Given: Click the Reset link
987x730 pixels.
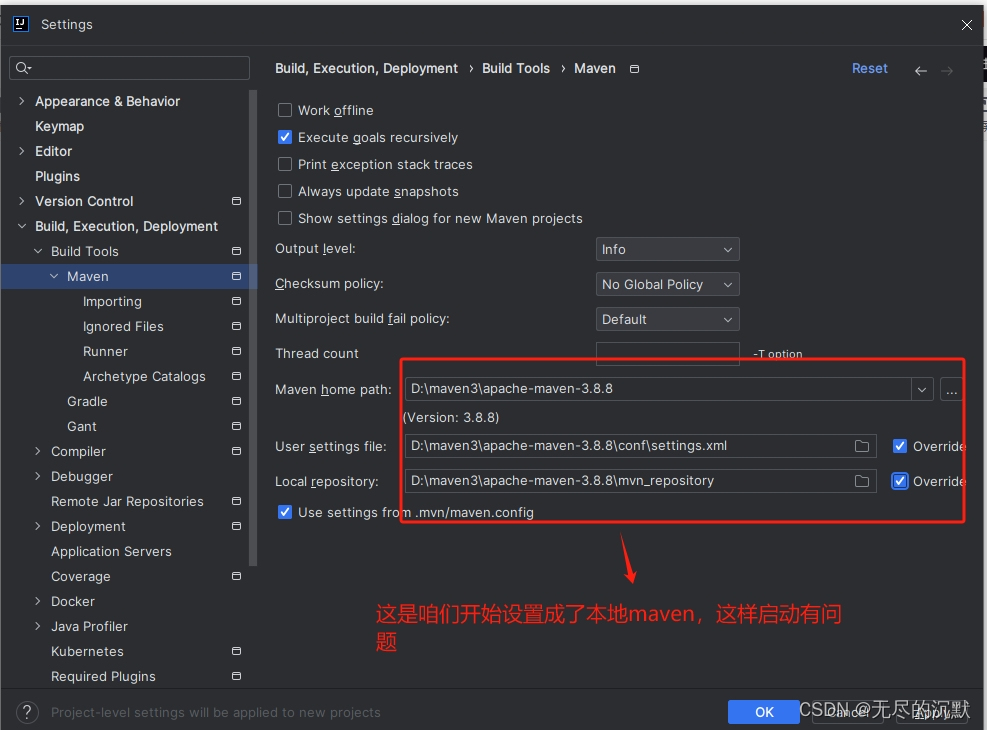Looking at the screenshot, I should (869, 69).
